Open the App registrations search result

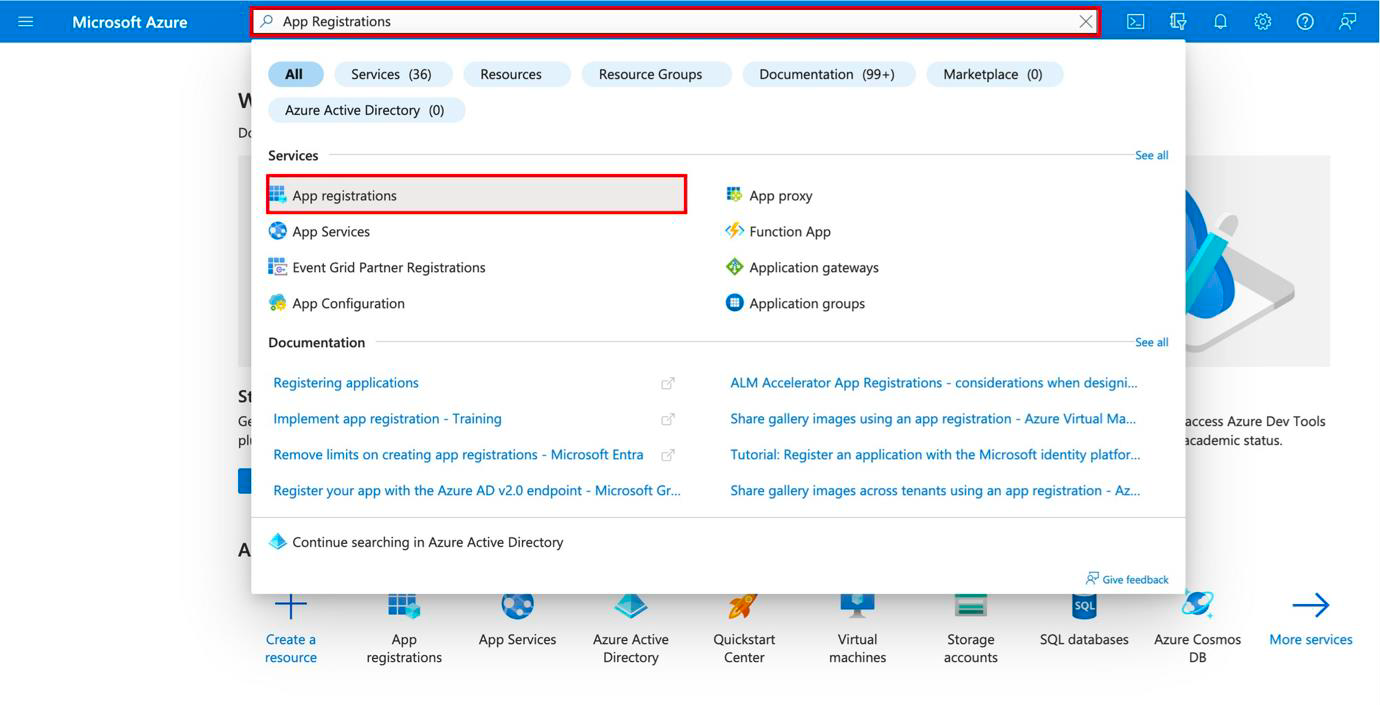coord(477,195)
